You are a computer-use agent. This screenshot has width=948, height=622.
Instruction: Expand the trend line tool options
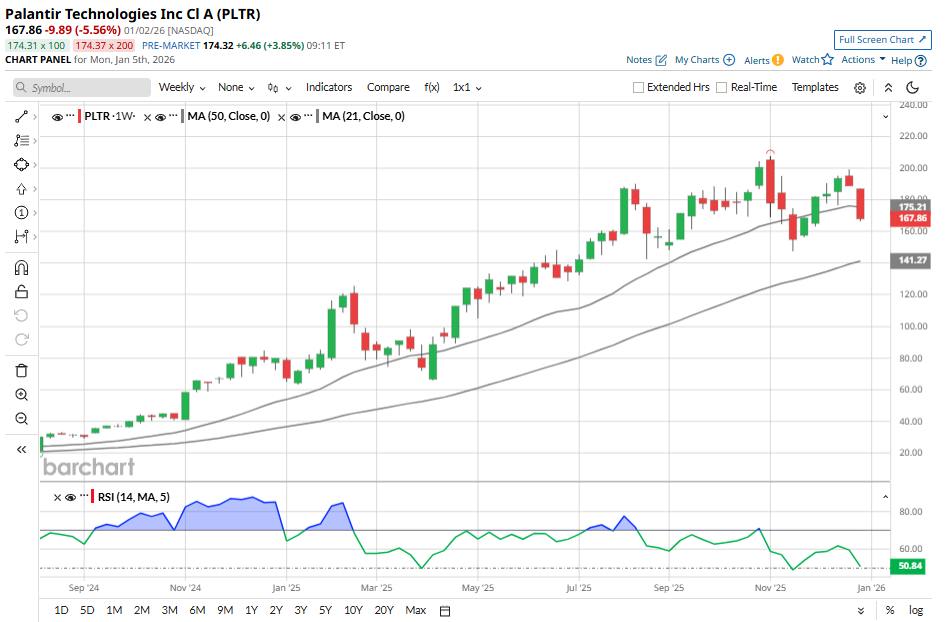34,117
